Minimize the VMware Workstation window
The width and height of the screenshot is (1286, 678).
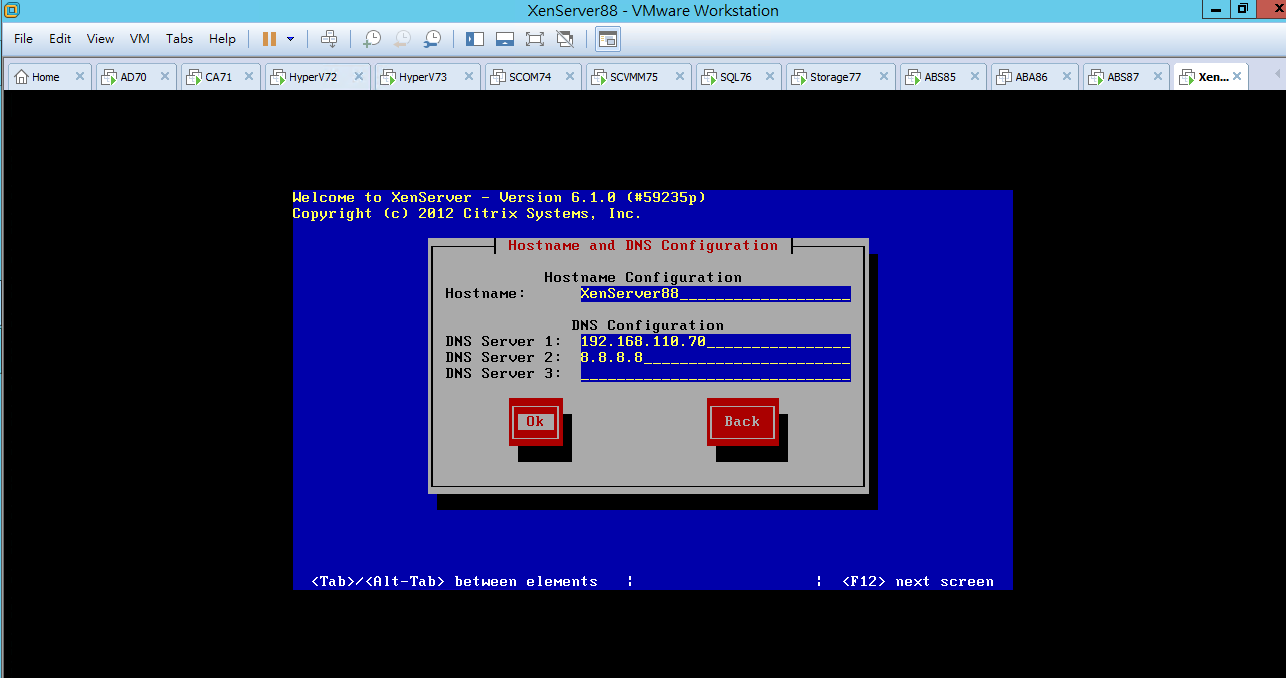pyautogui.click(x=1216, y=9)
